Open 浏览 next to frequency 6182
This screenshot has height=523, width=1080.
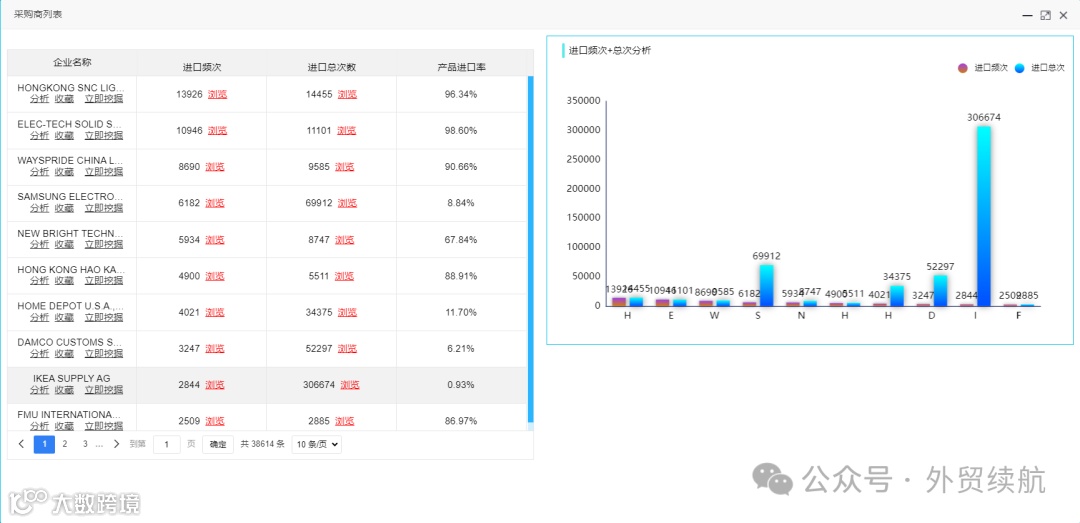215,203
